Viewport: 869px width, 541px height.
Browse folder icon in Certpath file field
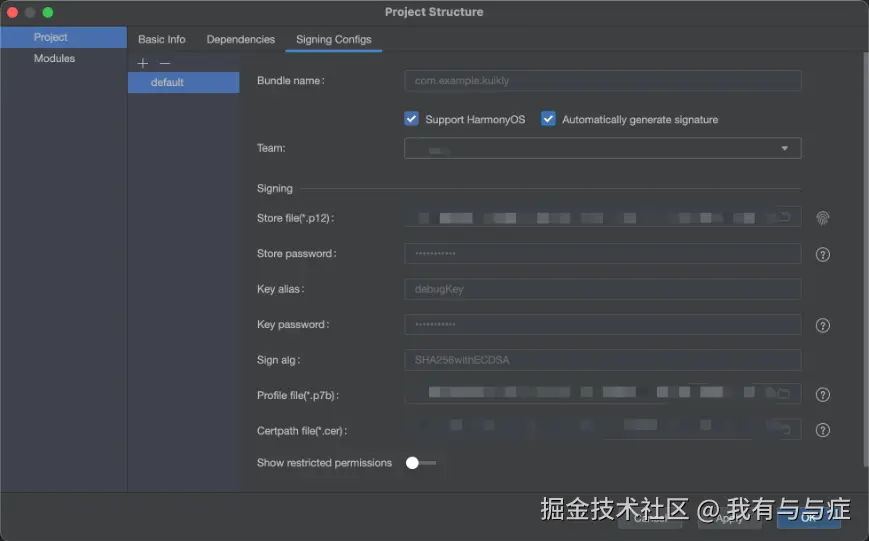tap(784, 428)
